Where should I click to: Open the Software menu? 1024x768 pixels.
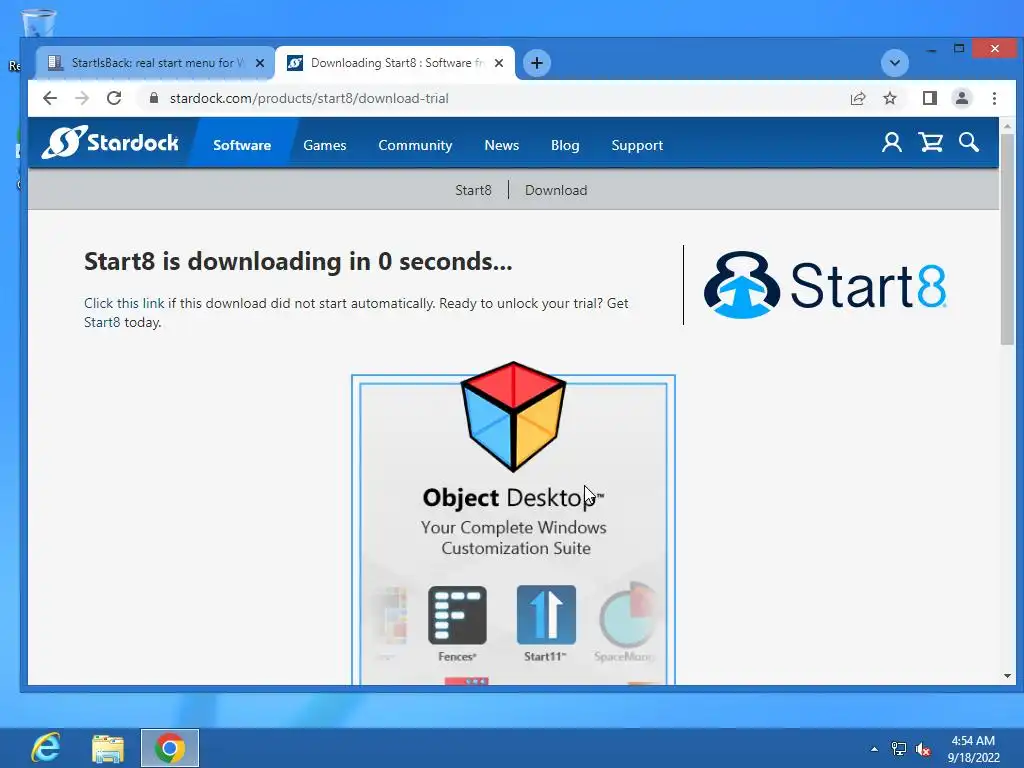tap(242, 145)
